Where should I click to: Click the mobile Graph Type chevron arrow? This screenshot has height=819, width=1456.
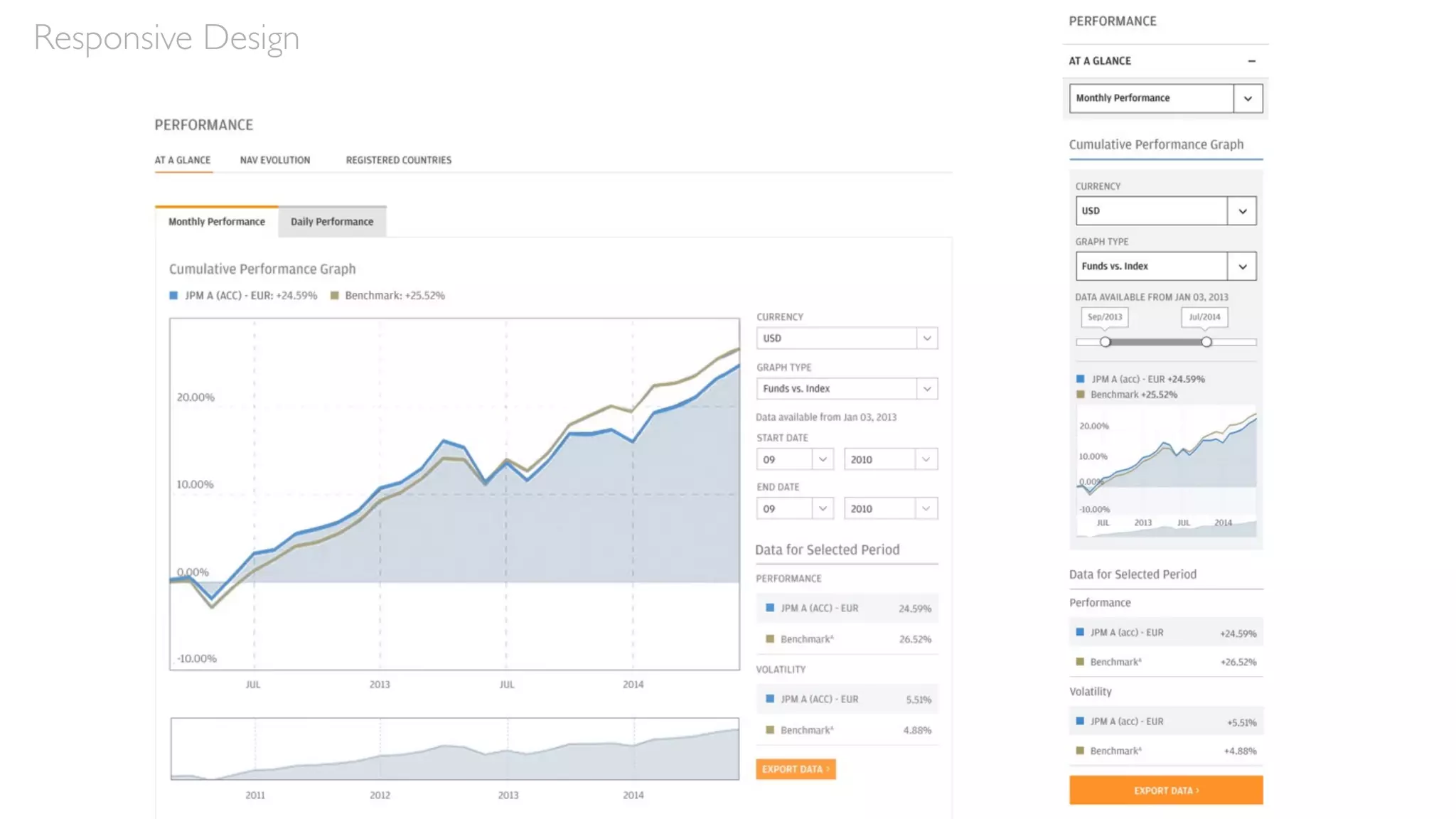[1242, 267]
